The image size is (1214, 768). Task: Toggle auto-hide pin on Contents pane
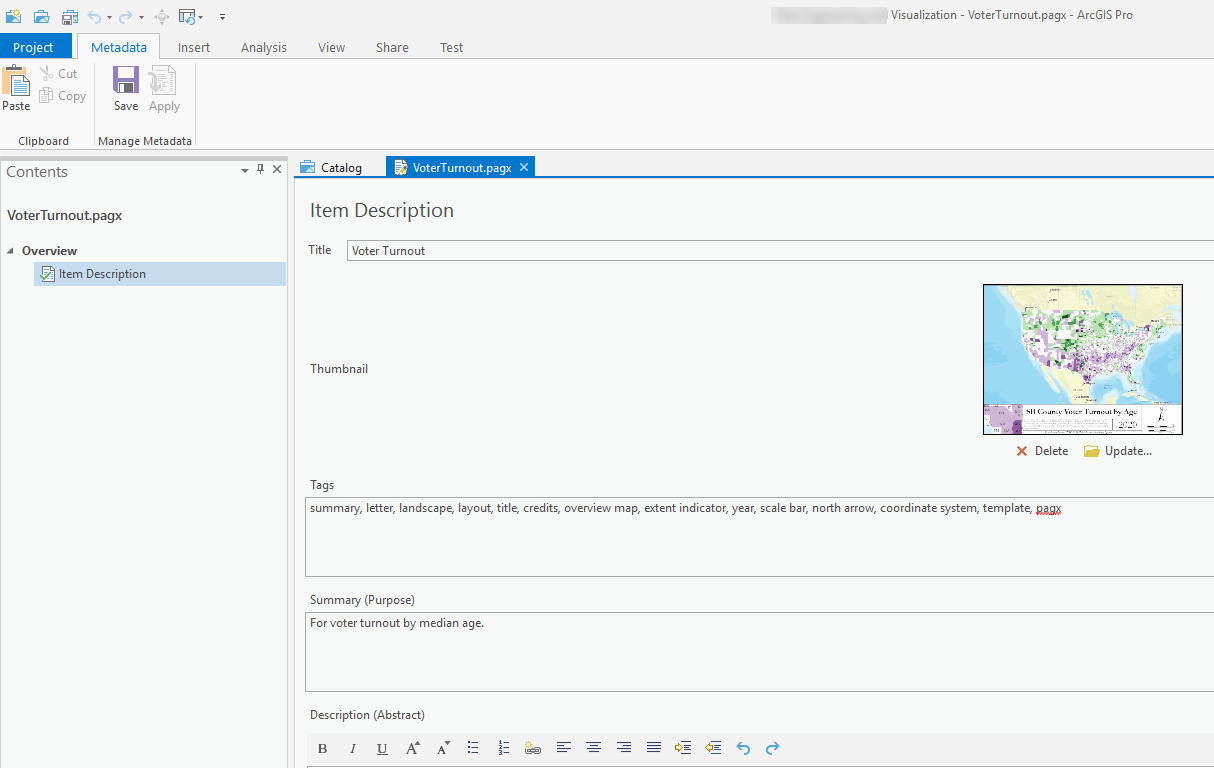click(261, 170)
